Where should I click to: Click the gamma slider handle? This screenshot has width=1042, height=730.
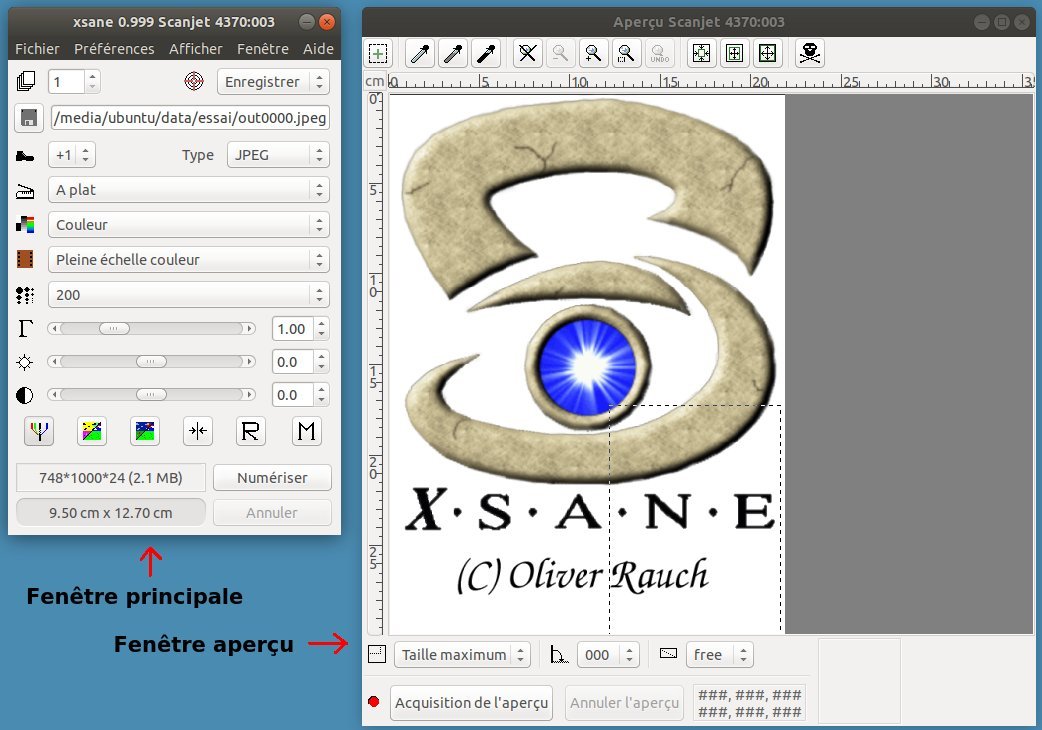pyautogui.click(x=114, y=329)
